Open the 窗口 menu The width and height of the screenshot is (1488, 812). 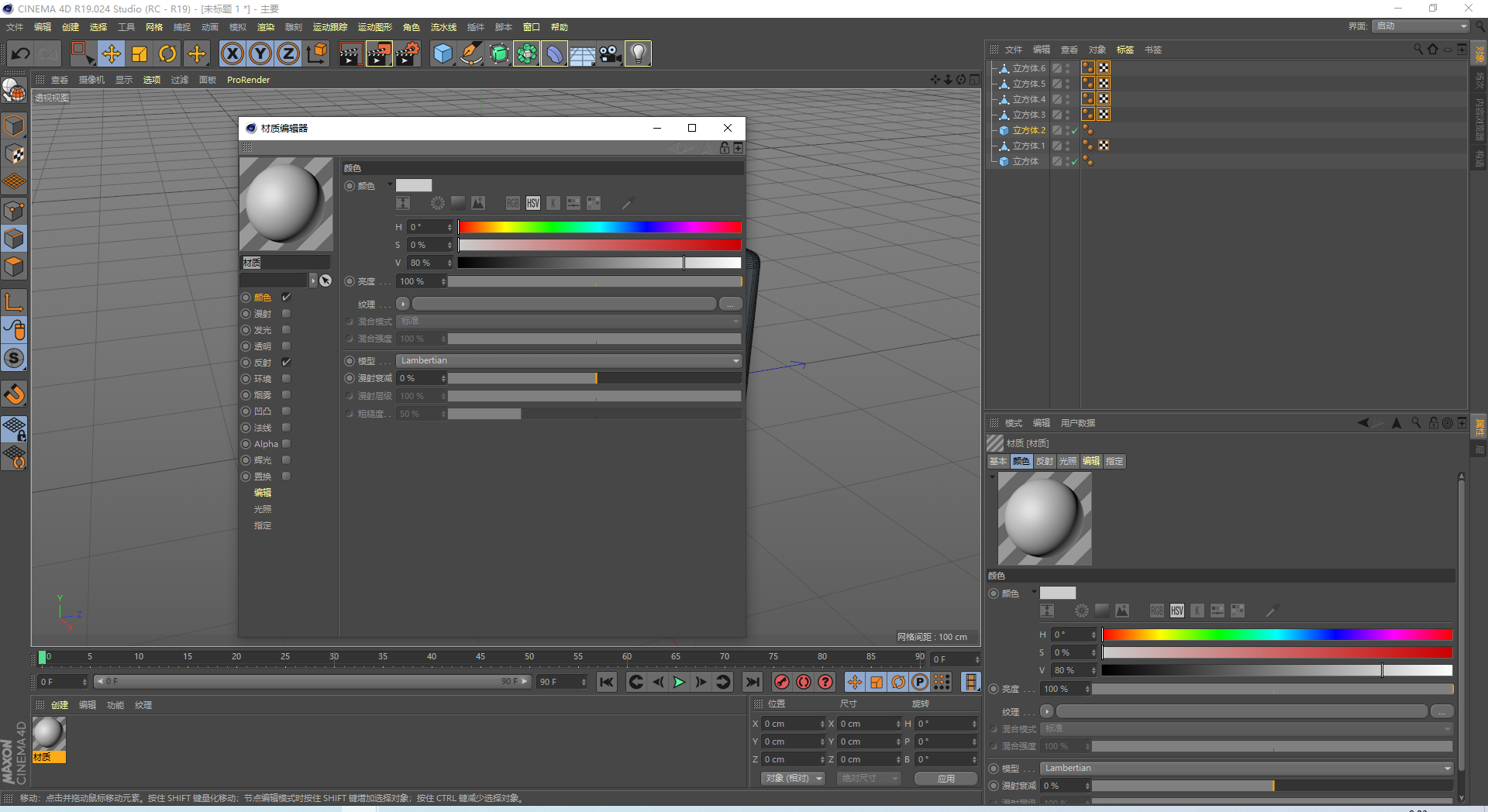(x=531, y=27)
